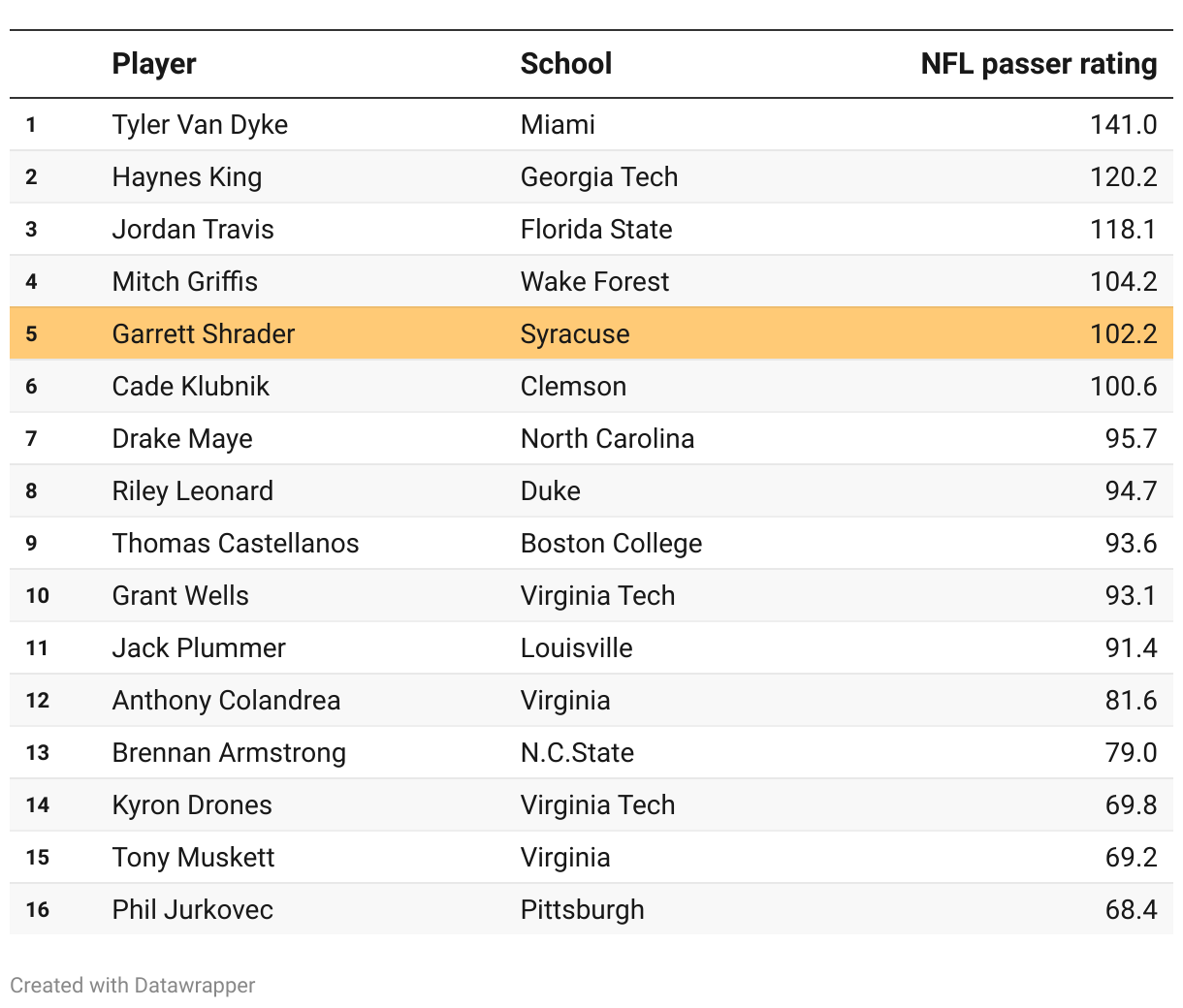1183x1008 pixels.
Task: Click Tony Muskett's 69.2 rating
Action: [x=1131, y=858]
